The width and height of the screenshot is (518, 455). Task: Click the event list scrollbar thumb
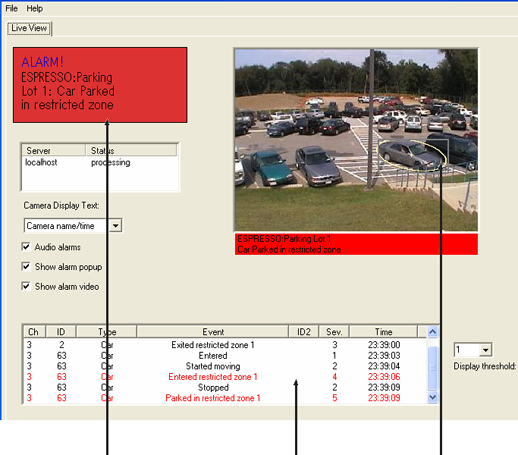(x=432, y=368)
